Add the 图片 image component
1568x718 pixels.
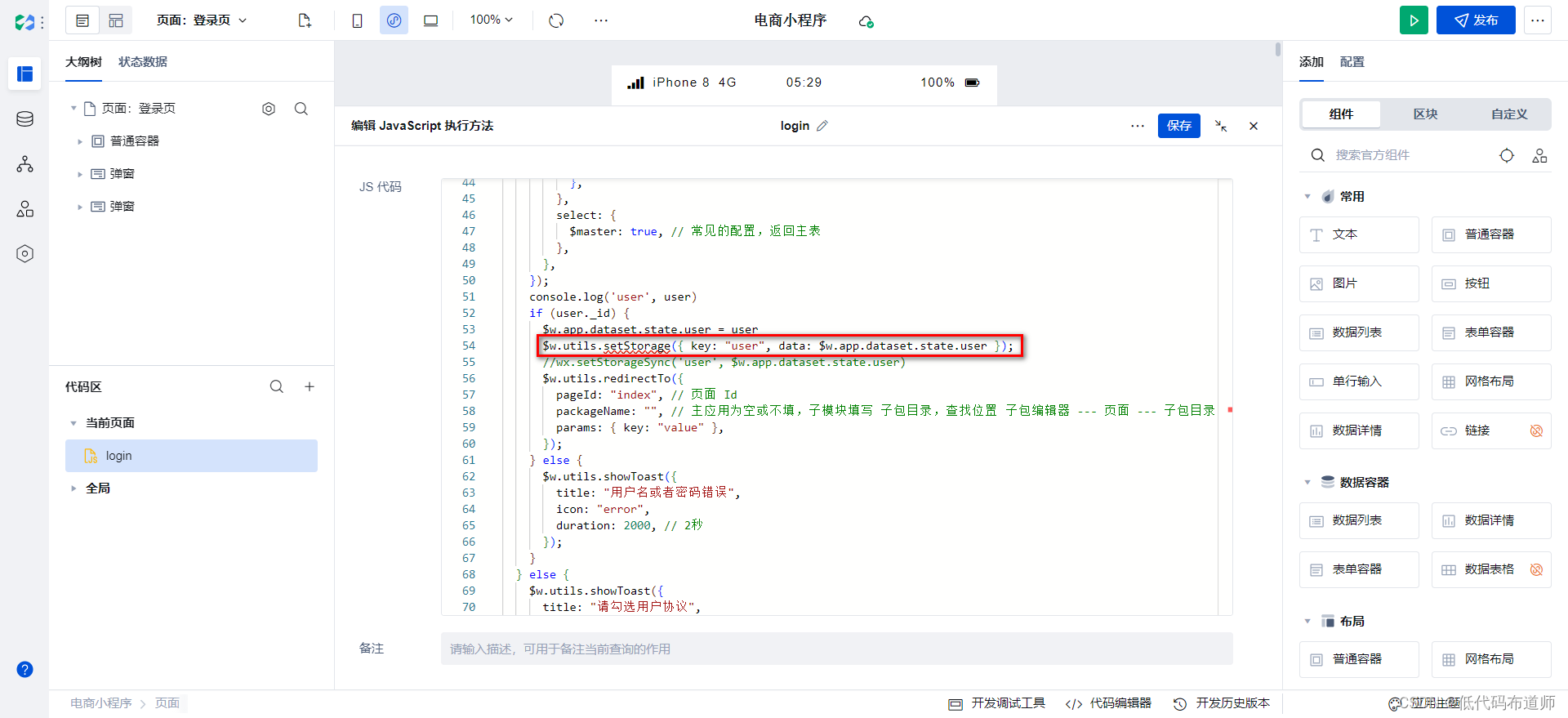(1359, 284)
